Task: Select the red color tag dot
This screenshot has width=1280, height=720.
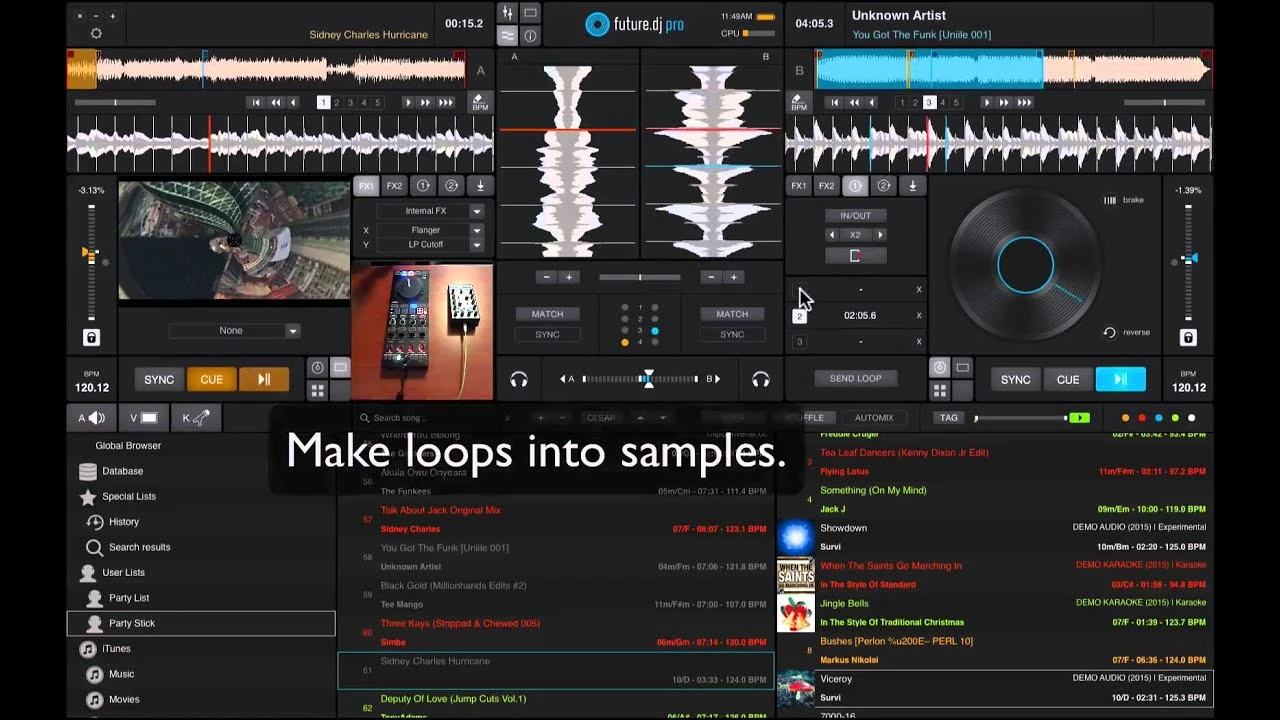Action: click(x=1142, y=418)
